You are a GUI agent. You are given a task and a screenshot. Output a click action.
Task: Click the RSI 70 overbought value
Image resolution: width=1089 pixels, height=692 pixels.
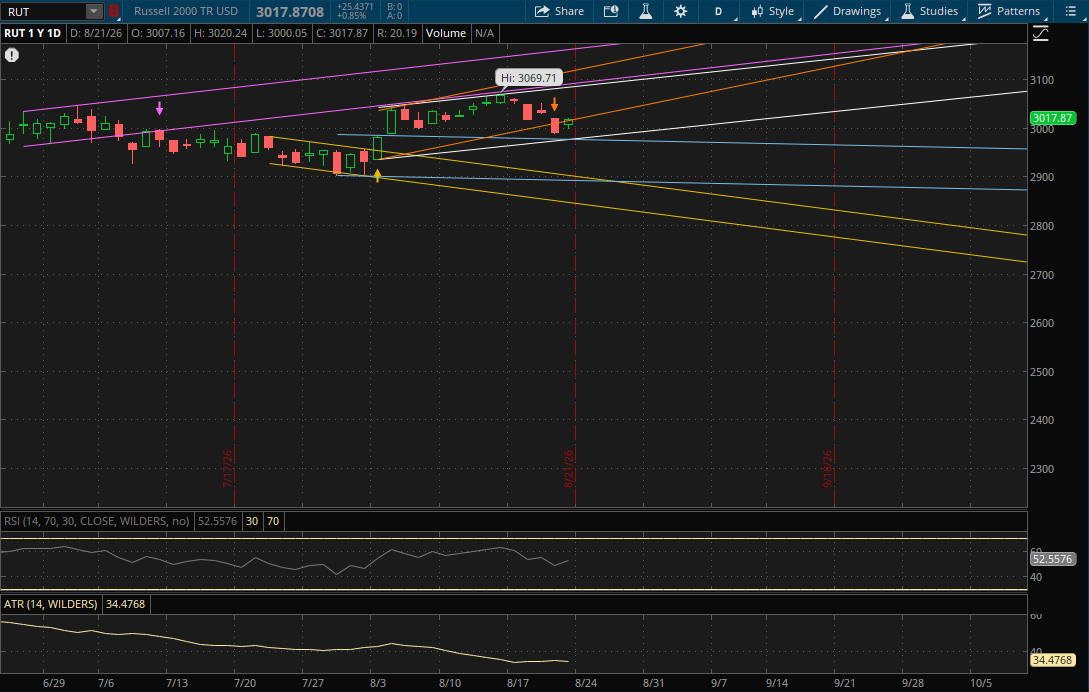[x=273, y=521]
